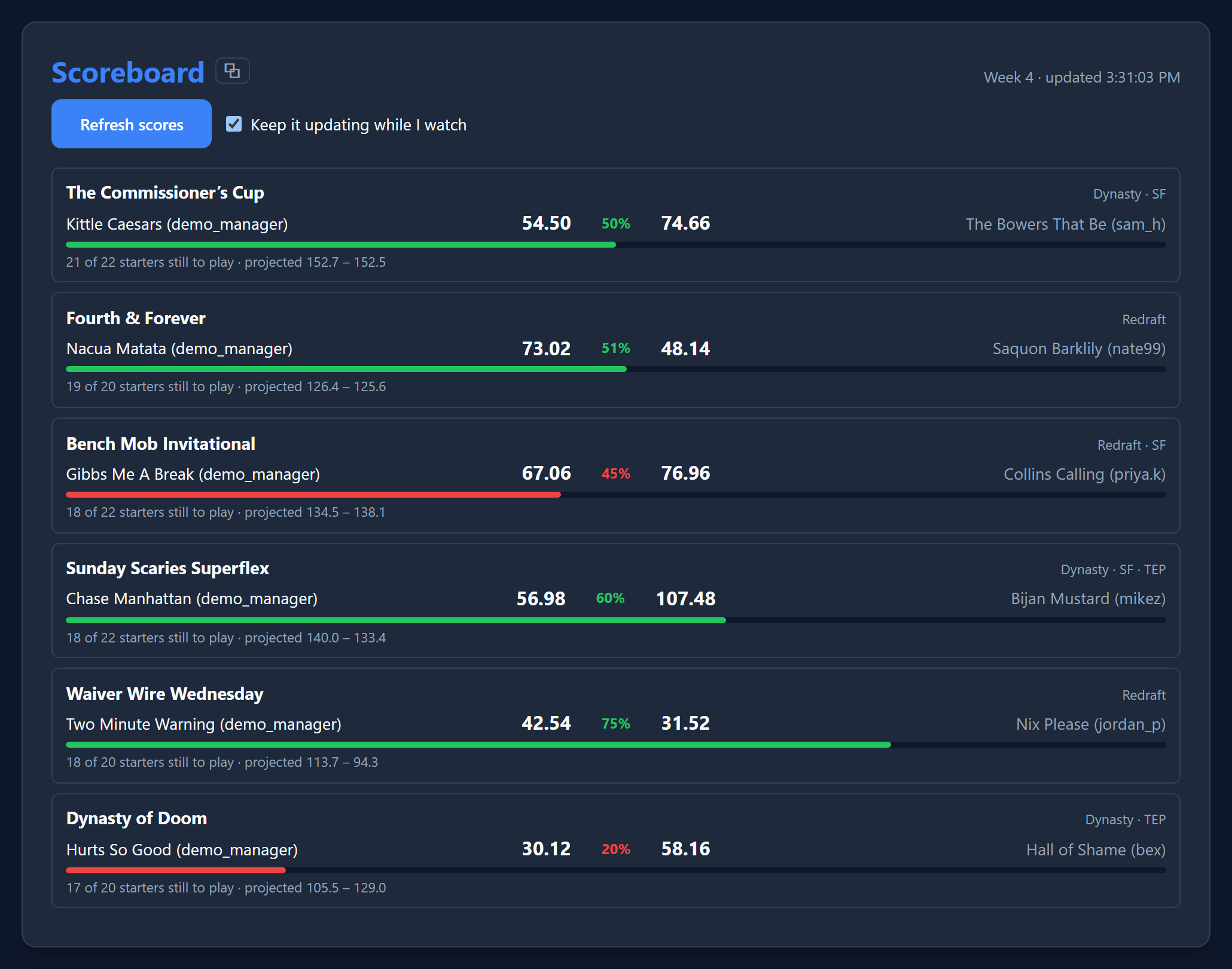Click 17 of 20 starters projection line
1232x969 pixels.
tap(226, 888)
